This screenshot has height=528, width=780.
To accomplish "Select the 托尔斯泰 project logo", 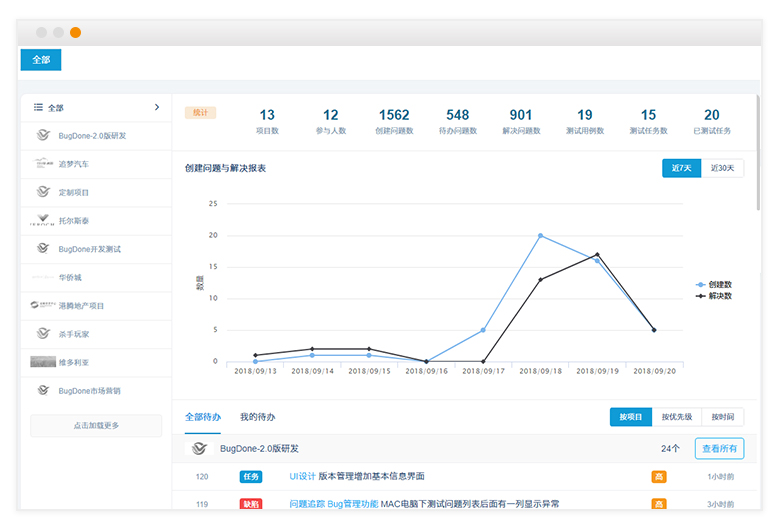I will tap(43, 220).
